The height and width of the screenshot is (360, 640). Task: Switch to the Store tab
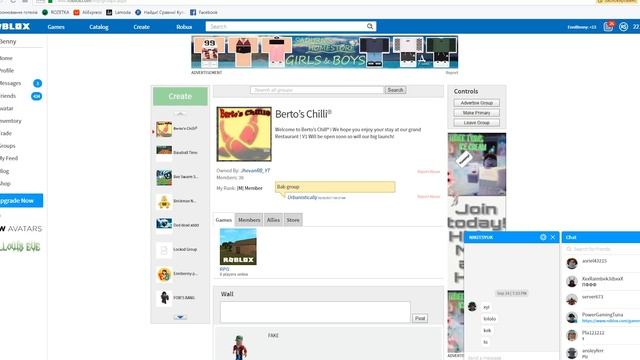[293, 220]
